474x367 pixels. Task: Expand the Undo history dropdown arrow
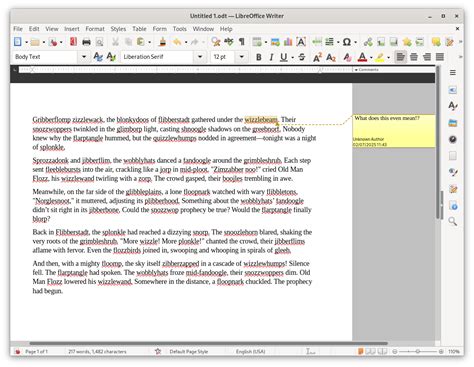186,42
